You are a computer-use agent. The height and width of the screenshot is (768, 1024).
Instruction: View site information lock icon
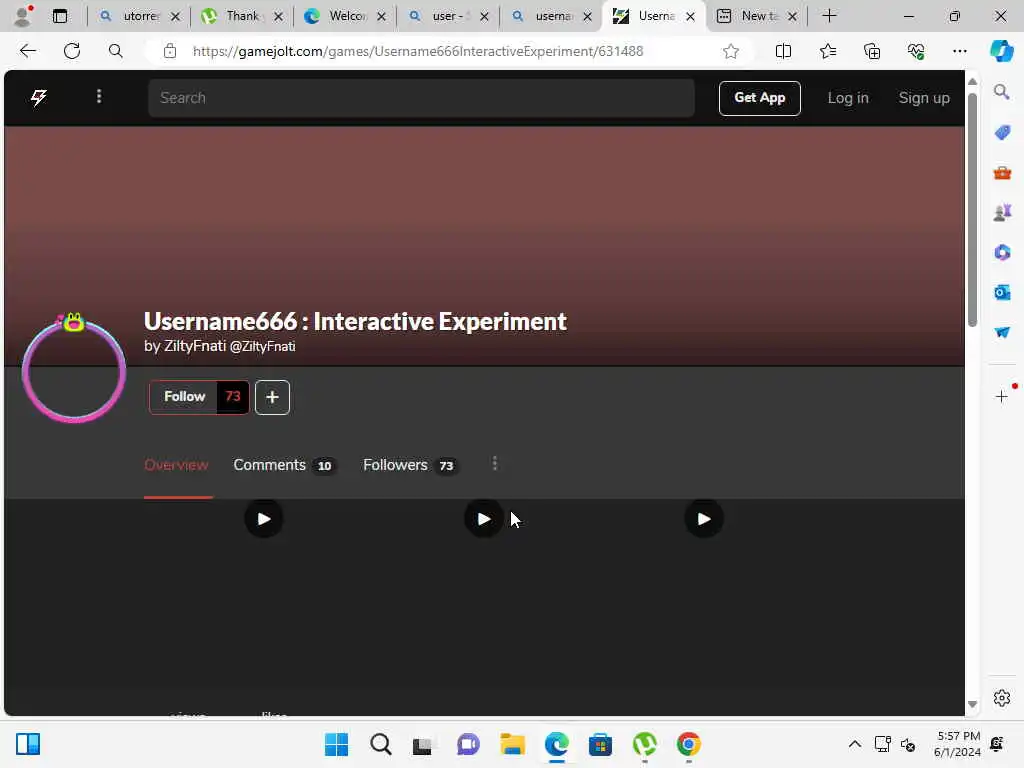coord(170,51)
